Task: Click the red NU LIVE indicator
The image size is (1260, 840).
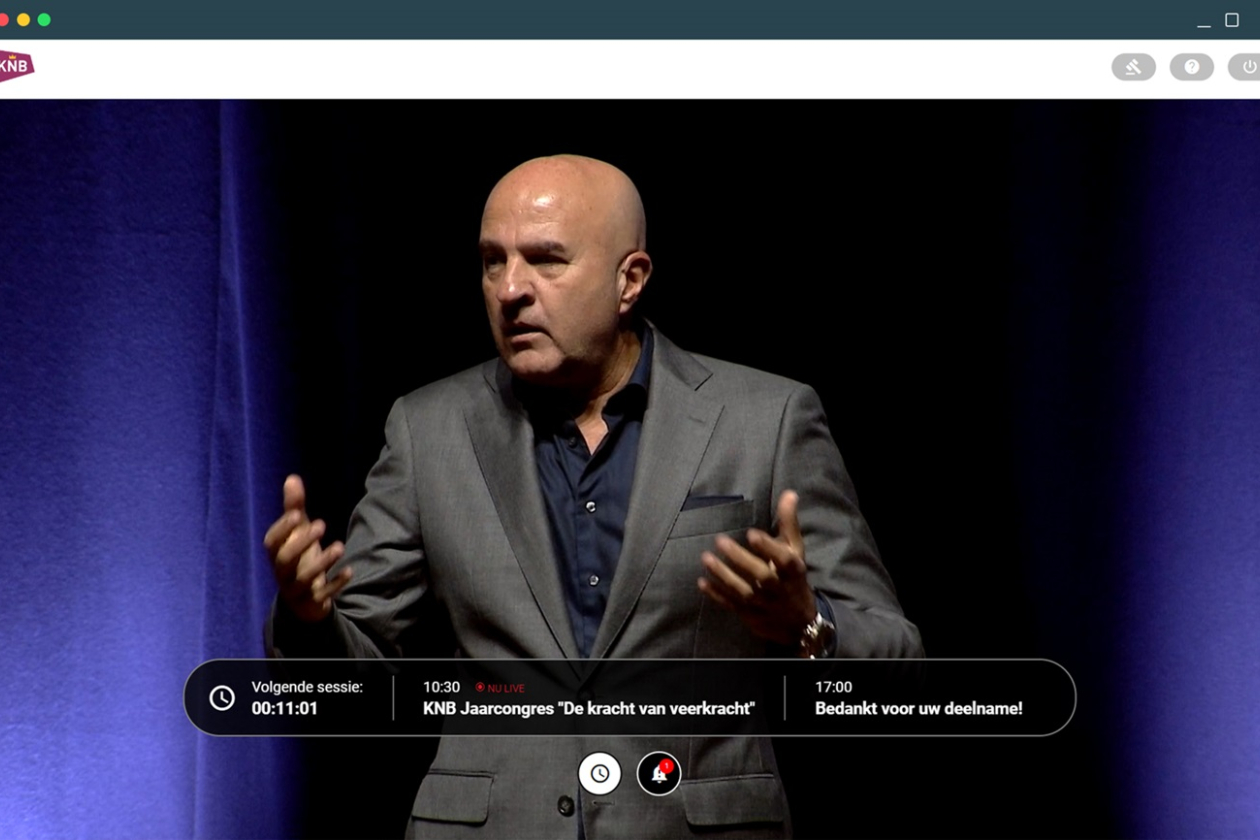Action: pyautogui.click(x=500, y=688)
